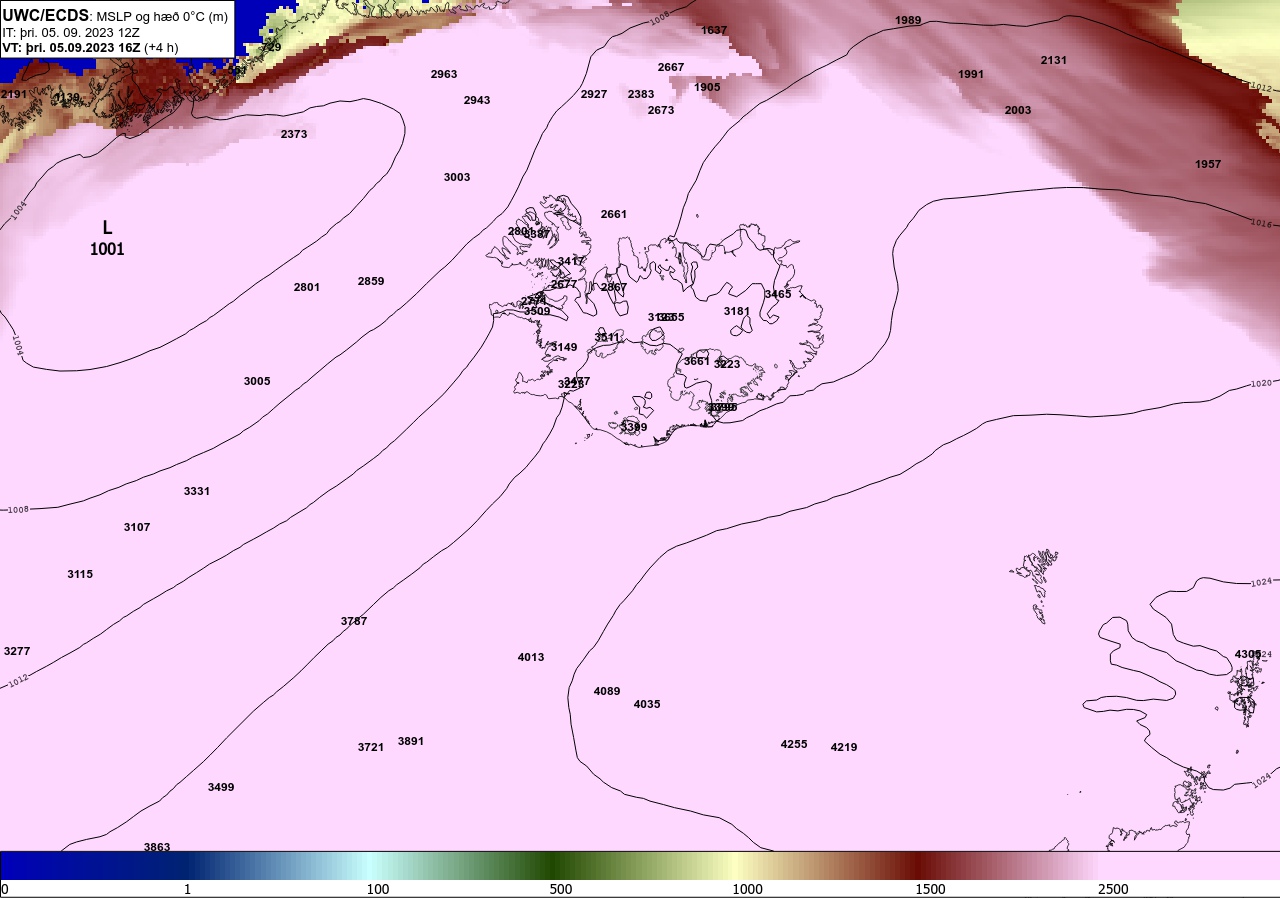This screenshot has height=898, width=1280.
Task: Click the freezing level value 3107
Action: pos(137,527)
